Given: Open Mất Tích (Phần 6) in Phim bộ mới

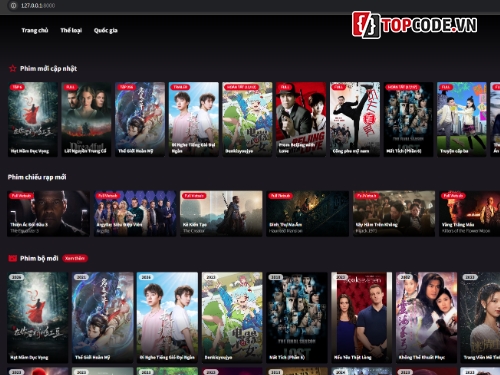Looking at the screenshot, I should [297, 318].
